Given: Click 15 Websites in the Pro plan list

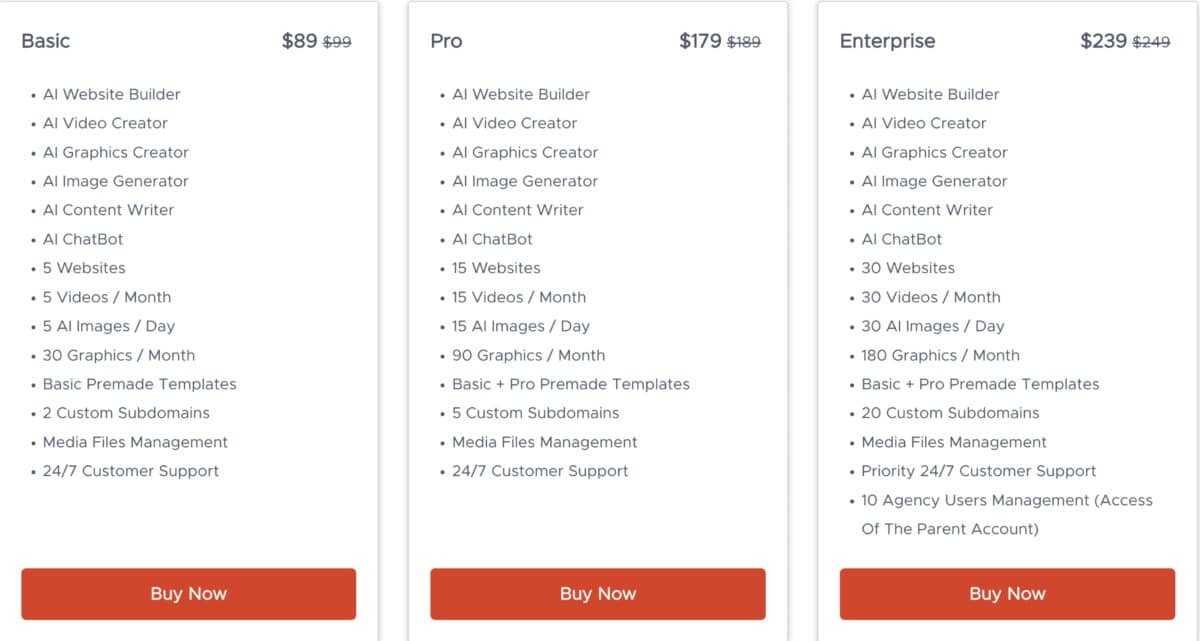Looking at the screenshot, I should pos(496,268).
